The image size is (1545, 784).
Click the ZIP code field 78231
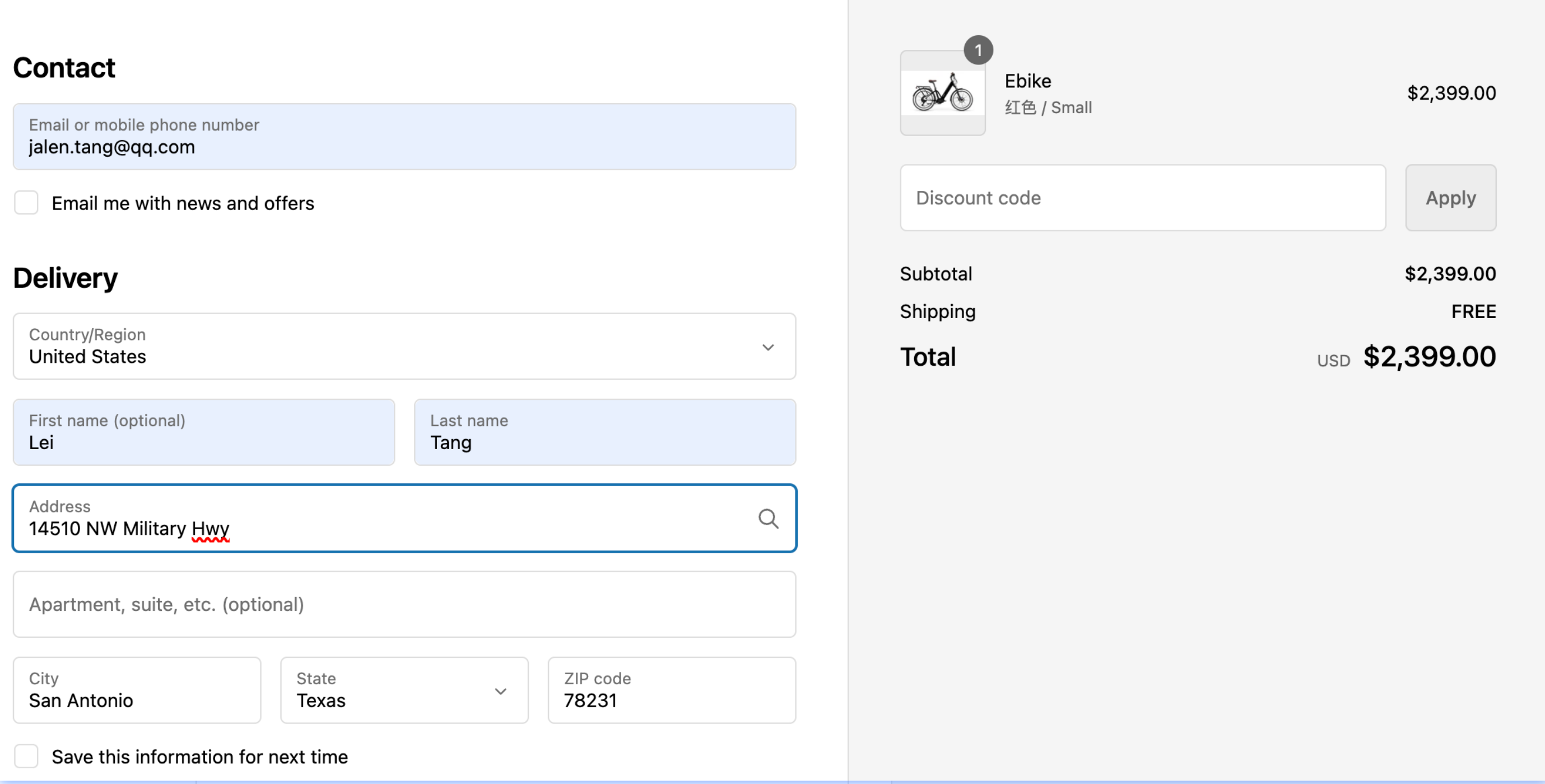coord(671,690)
